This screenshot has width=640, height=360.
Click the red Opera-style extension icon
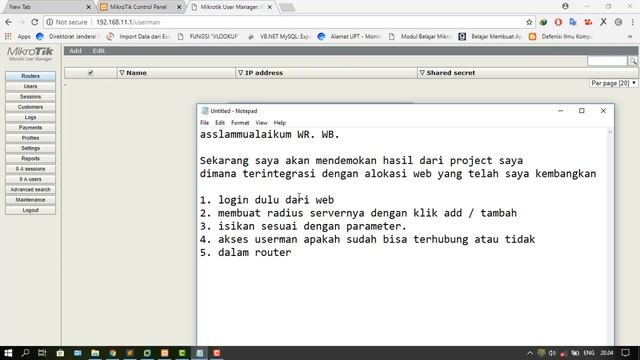[x=558, y=22]
